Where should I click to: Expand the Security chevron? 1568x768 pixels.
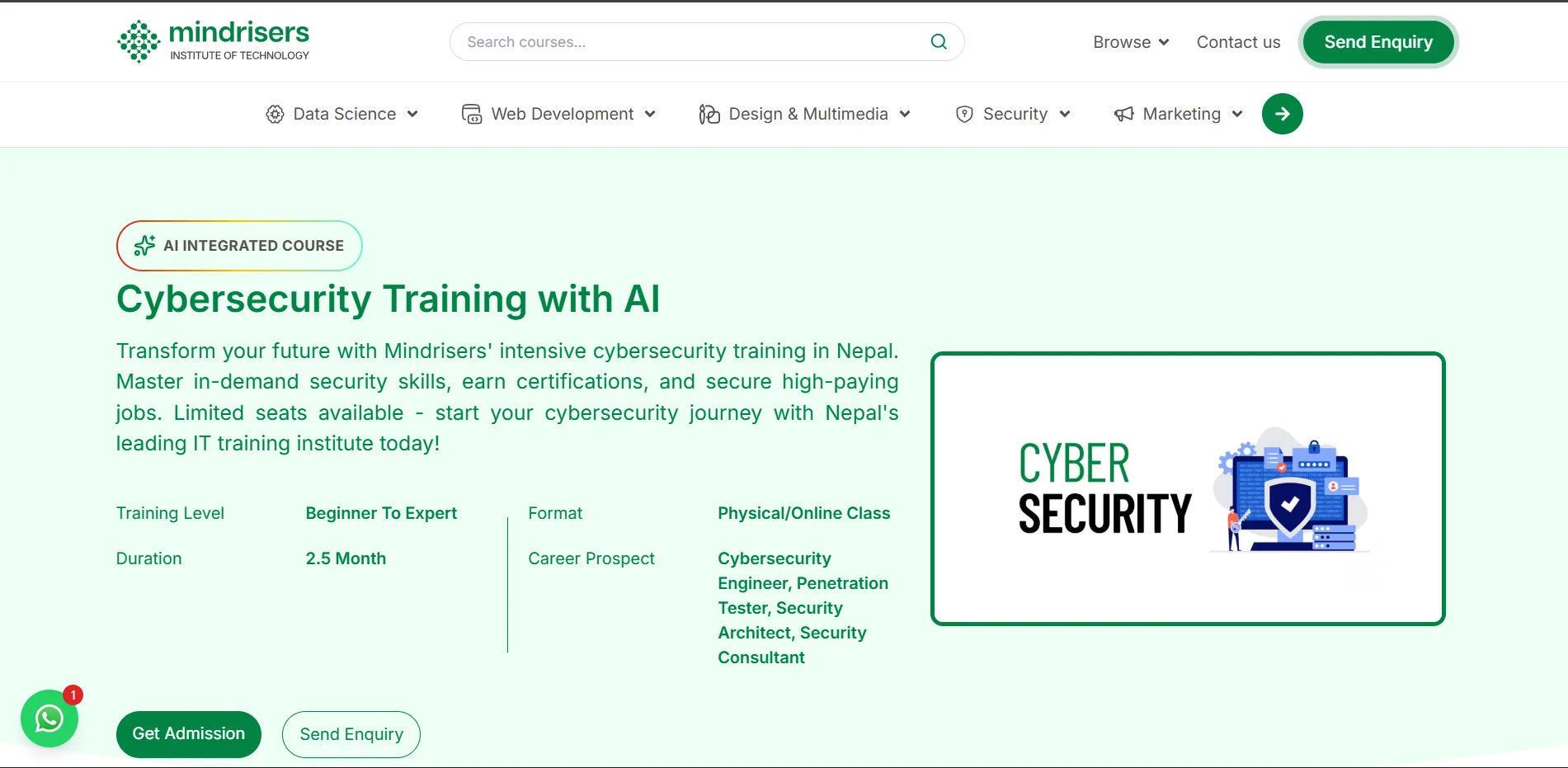point(1065,114)
